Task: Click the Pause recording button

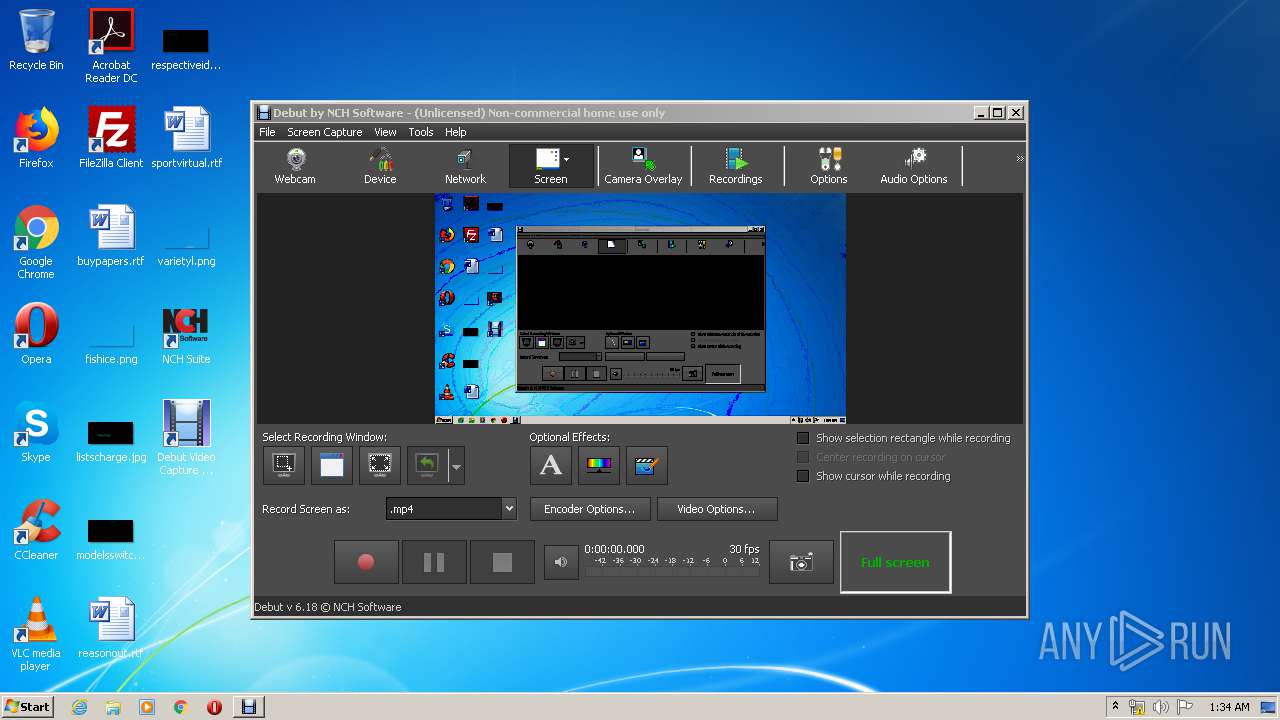Action: (434, 563)
